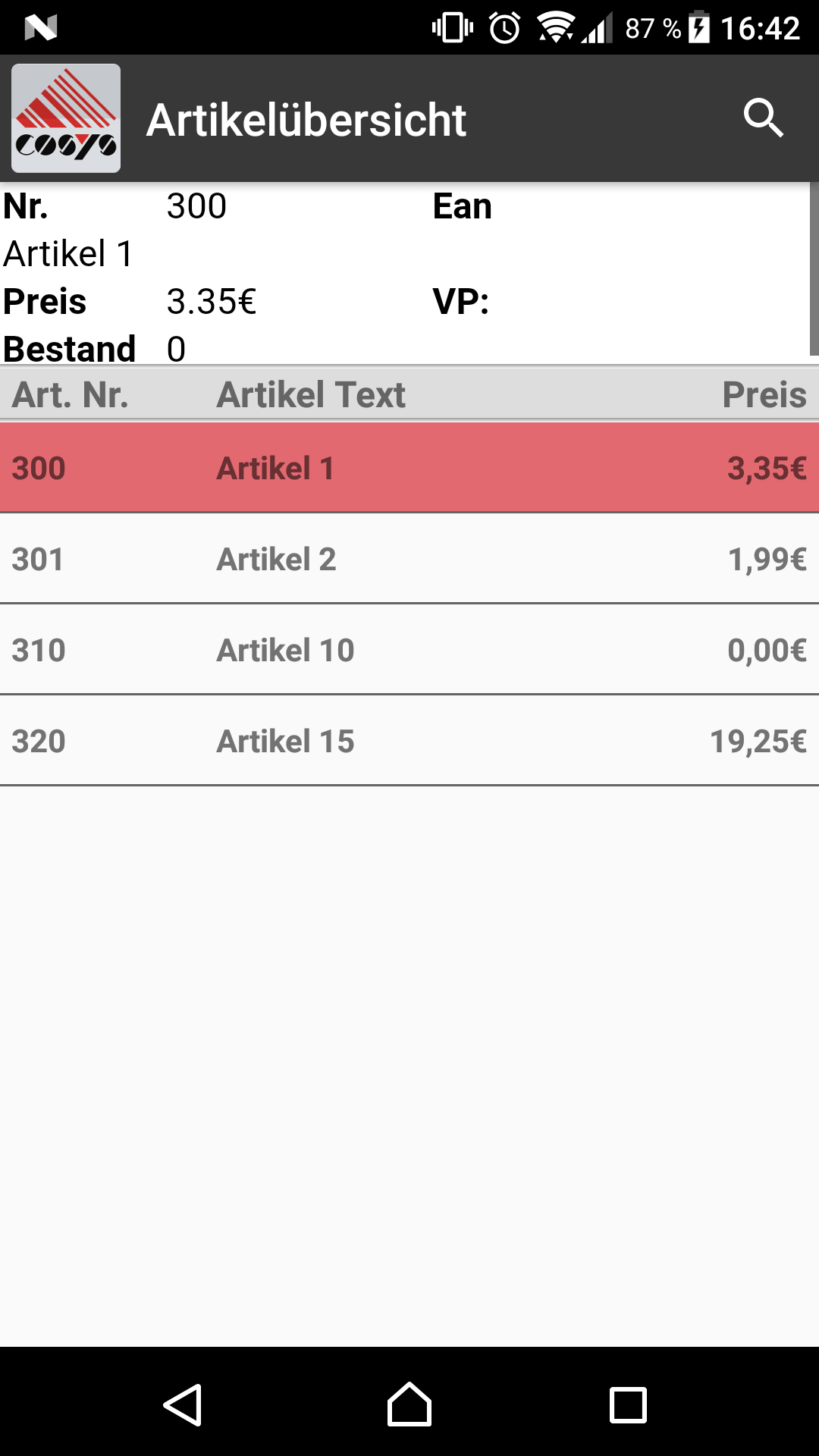This screenshot has height=1456, width=819.
Task: Tap the COSYS app logo
Action: pos(66,118)
